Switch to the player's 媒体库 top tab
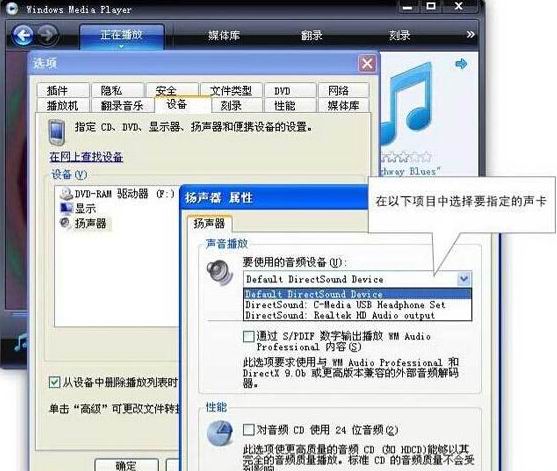 coord(224,35)
